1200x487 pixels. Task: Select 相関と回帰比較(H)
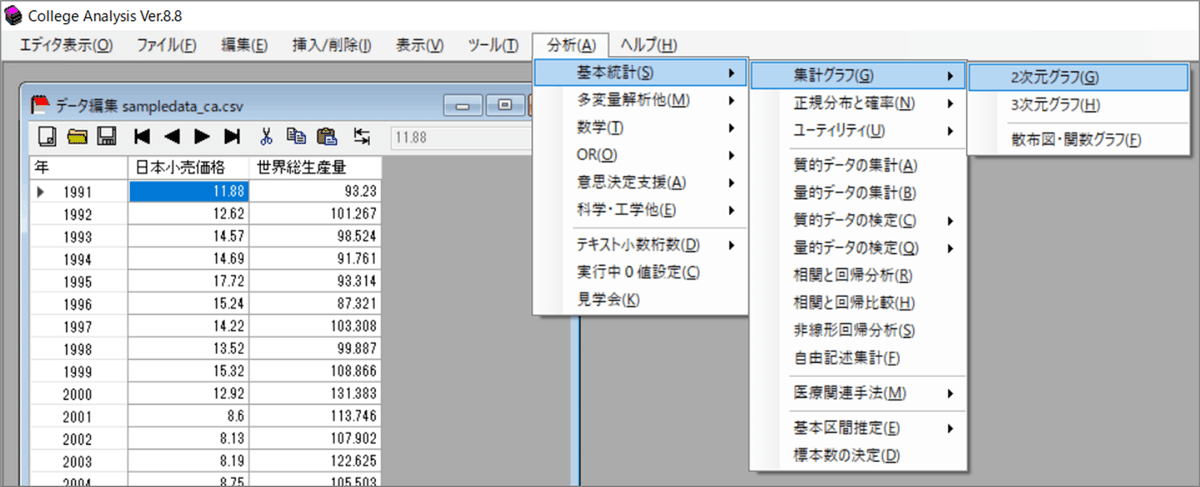coord(858,302)
